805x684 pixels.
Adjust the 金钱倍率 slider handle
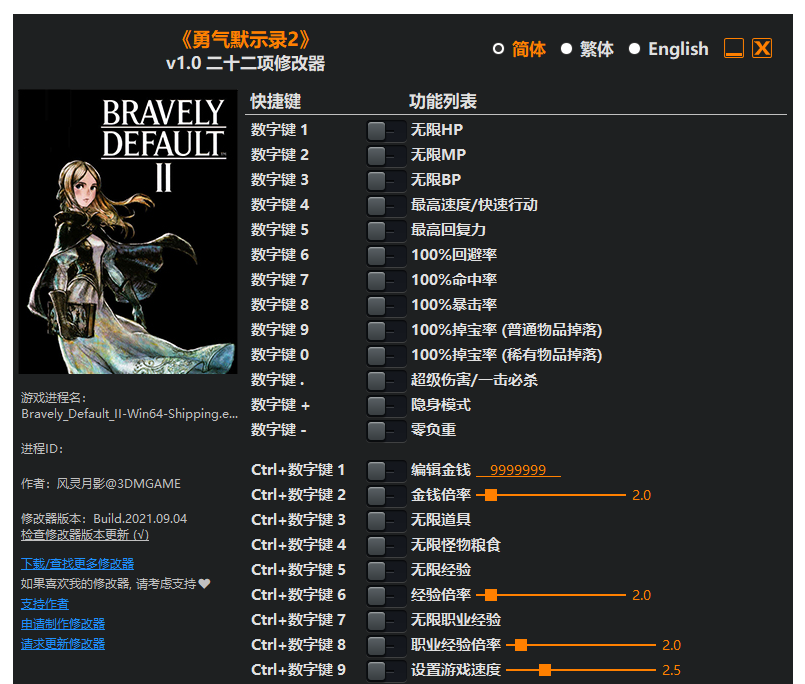point(491,495)
